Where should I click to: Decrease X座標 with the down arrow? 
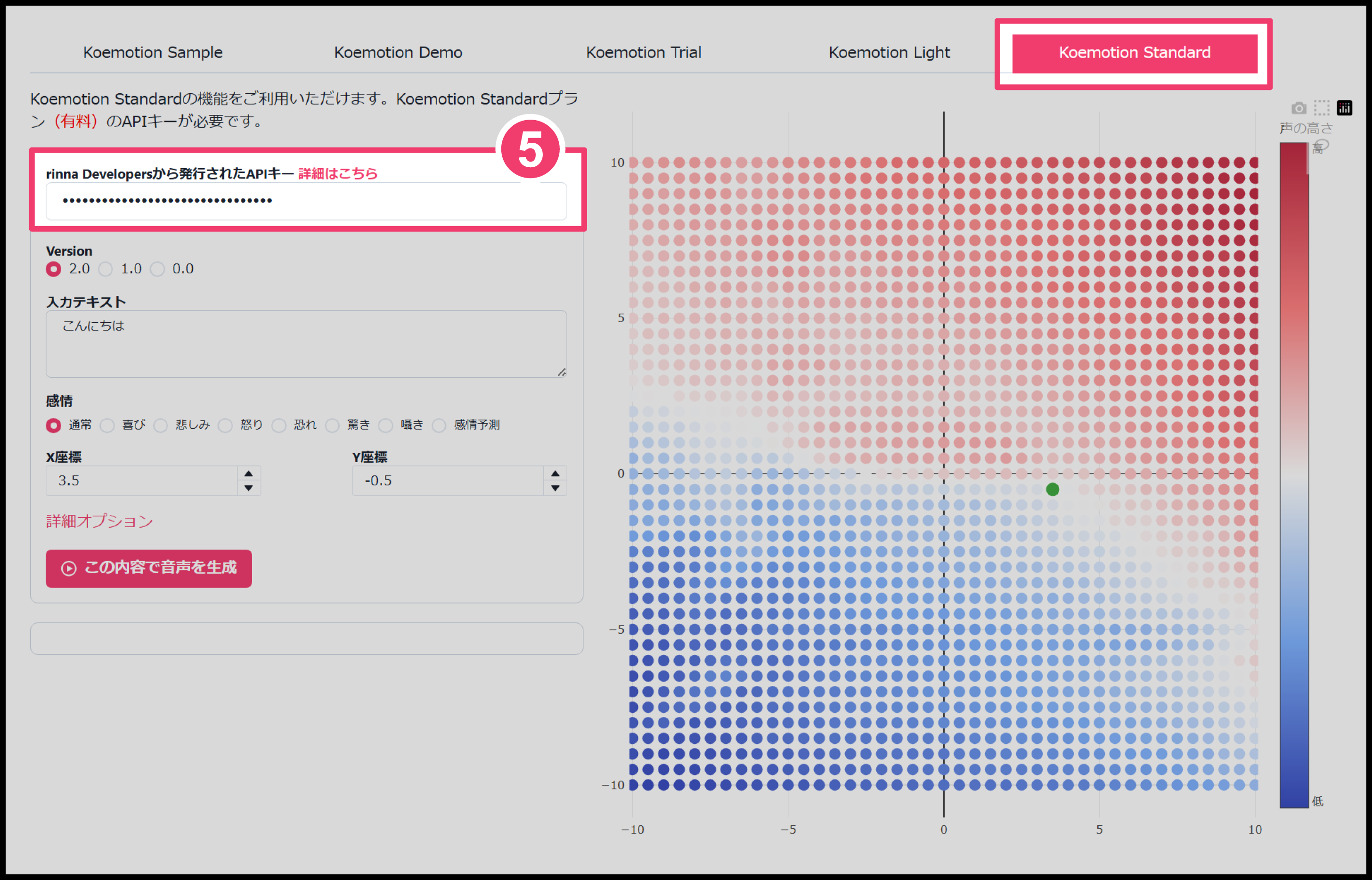click(249, 488)
